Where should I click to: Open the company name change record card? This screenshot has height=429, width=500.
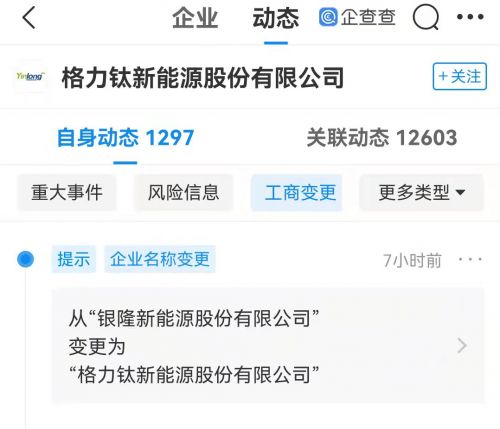[x=268, y=346]
